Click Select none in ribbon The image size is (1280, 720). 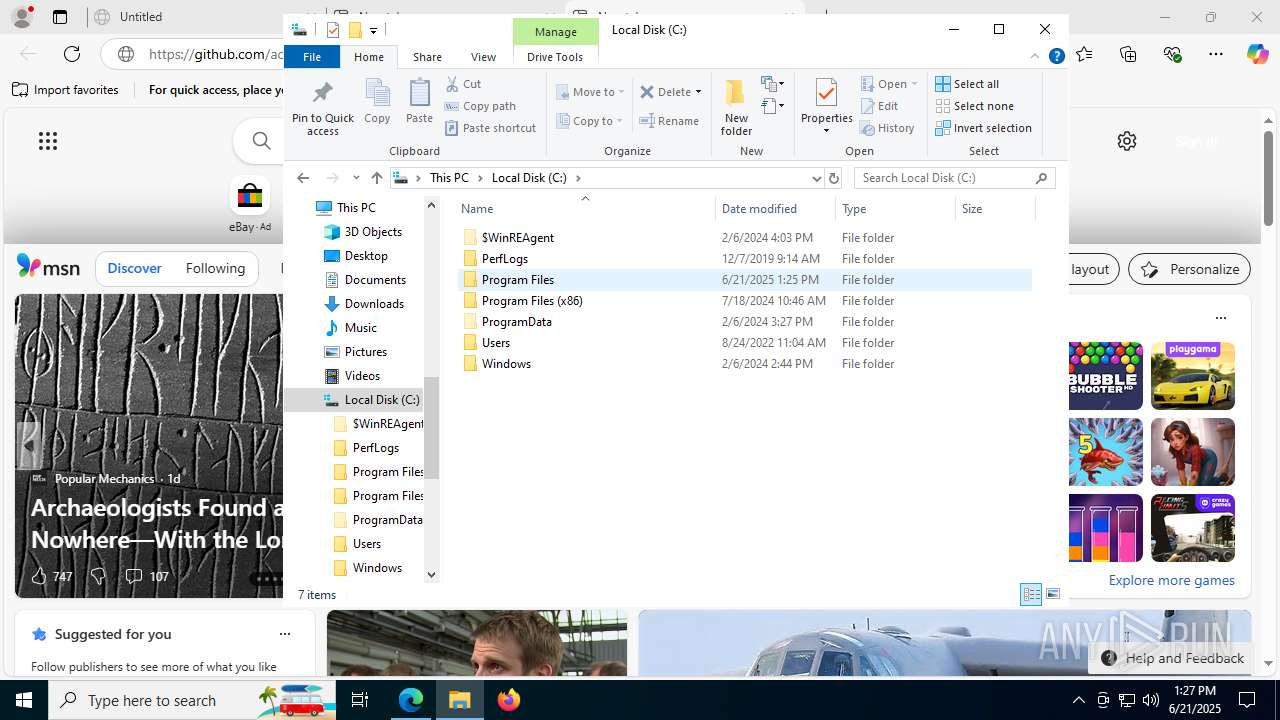click(974, 106)
